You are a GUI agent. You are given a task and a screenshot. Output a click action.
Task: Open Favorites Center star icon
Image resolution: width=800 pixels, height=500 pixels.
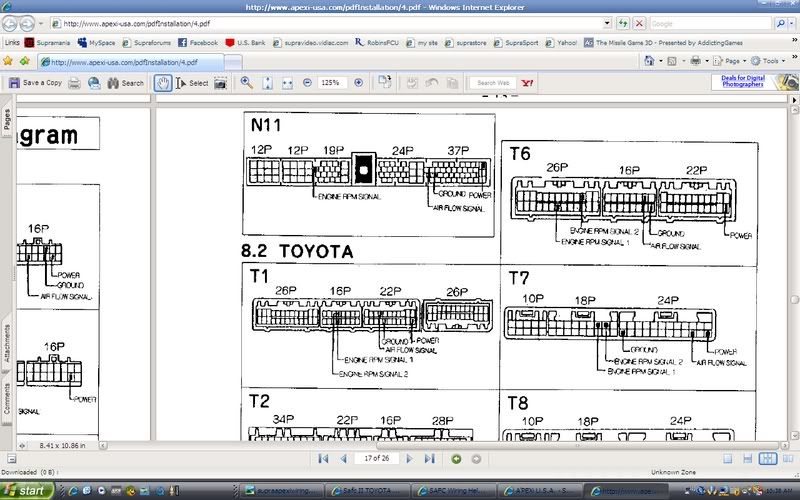click(x=8, y=61)
